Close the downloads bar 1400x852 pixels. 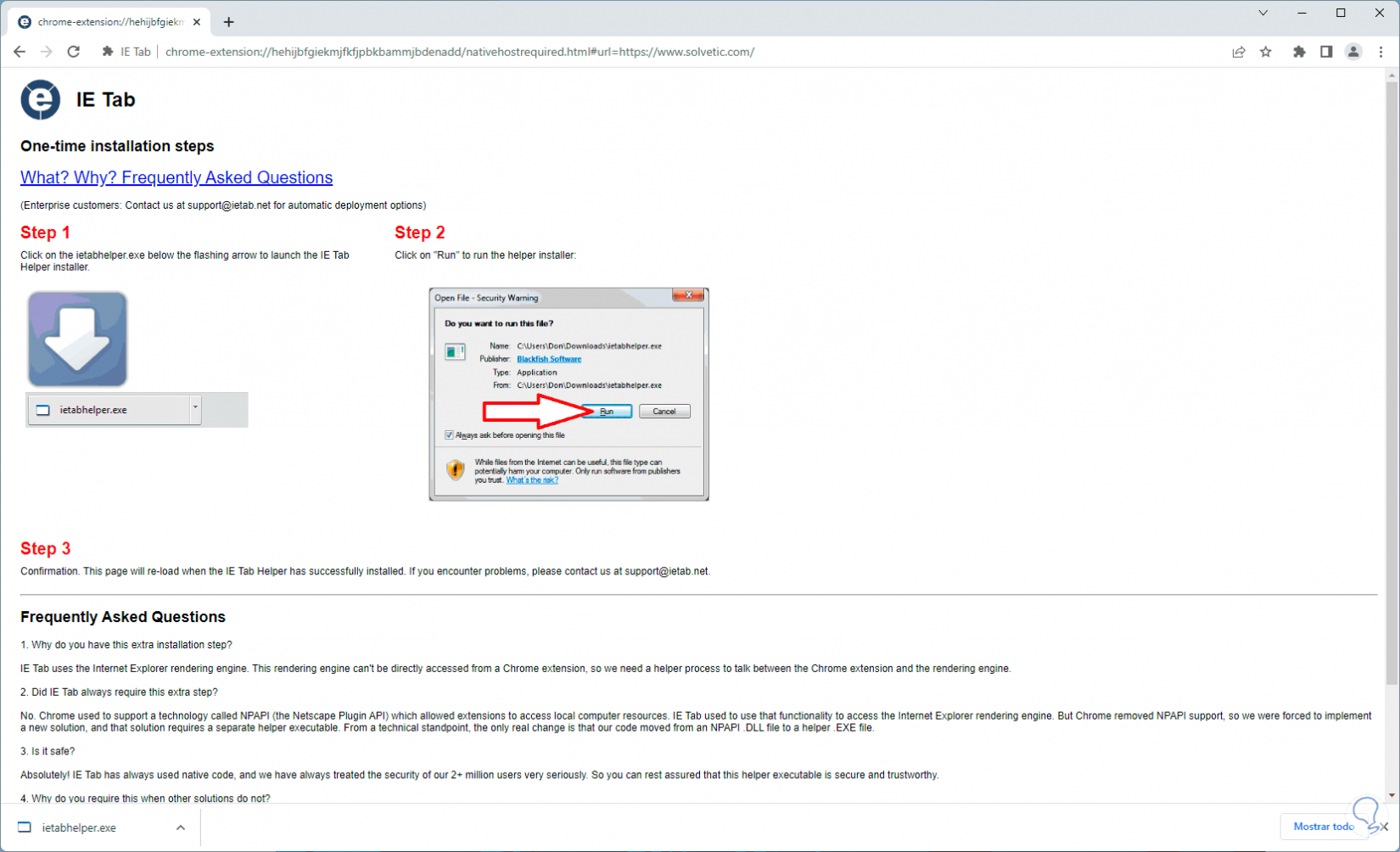(1384, 827)
